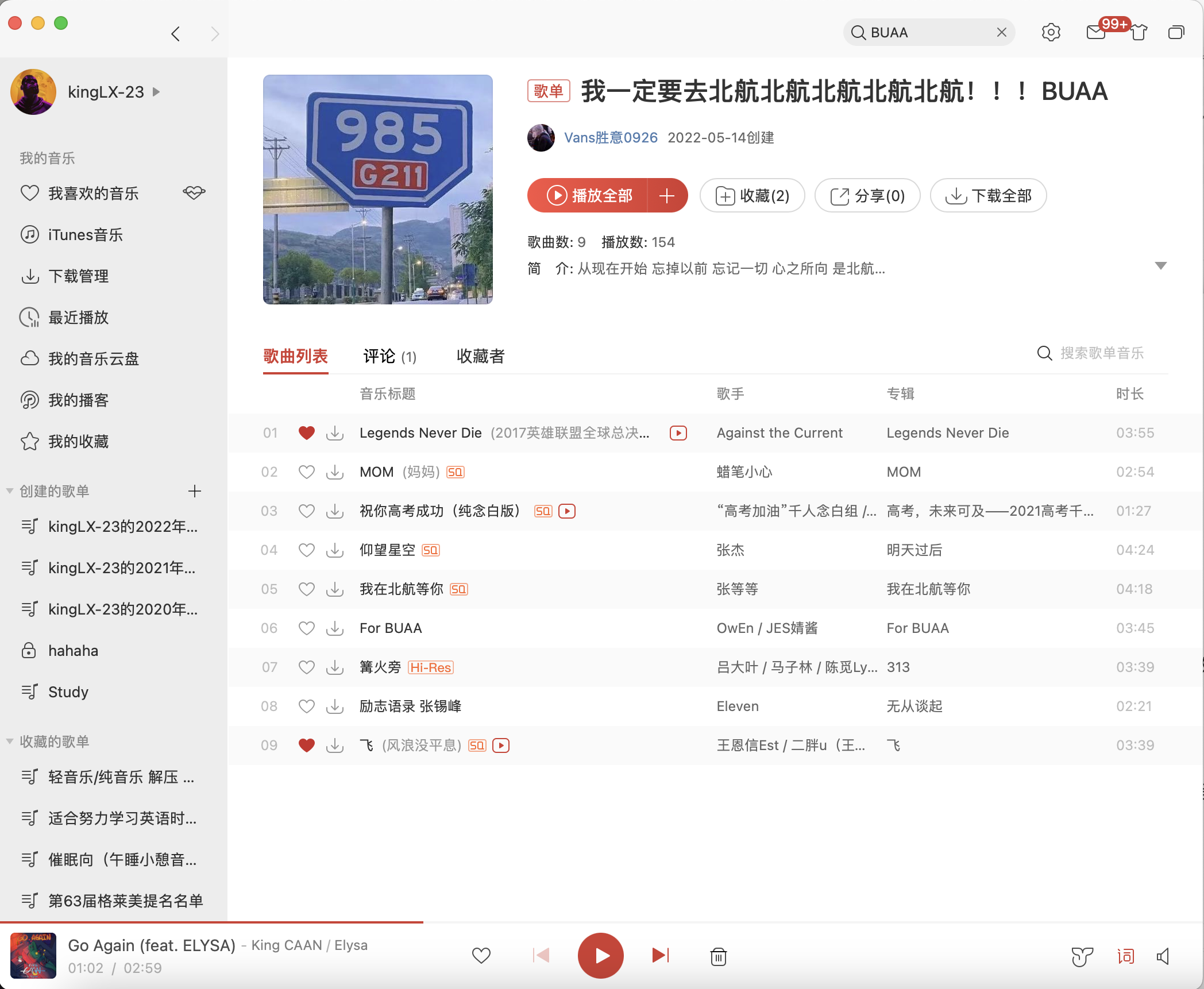This screenshot has width=1204, height=989.
Task: Switch to mini player mode icon
Action: tap(1176, 33)
